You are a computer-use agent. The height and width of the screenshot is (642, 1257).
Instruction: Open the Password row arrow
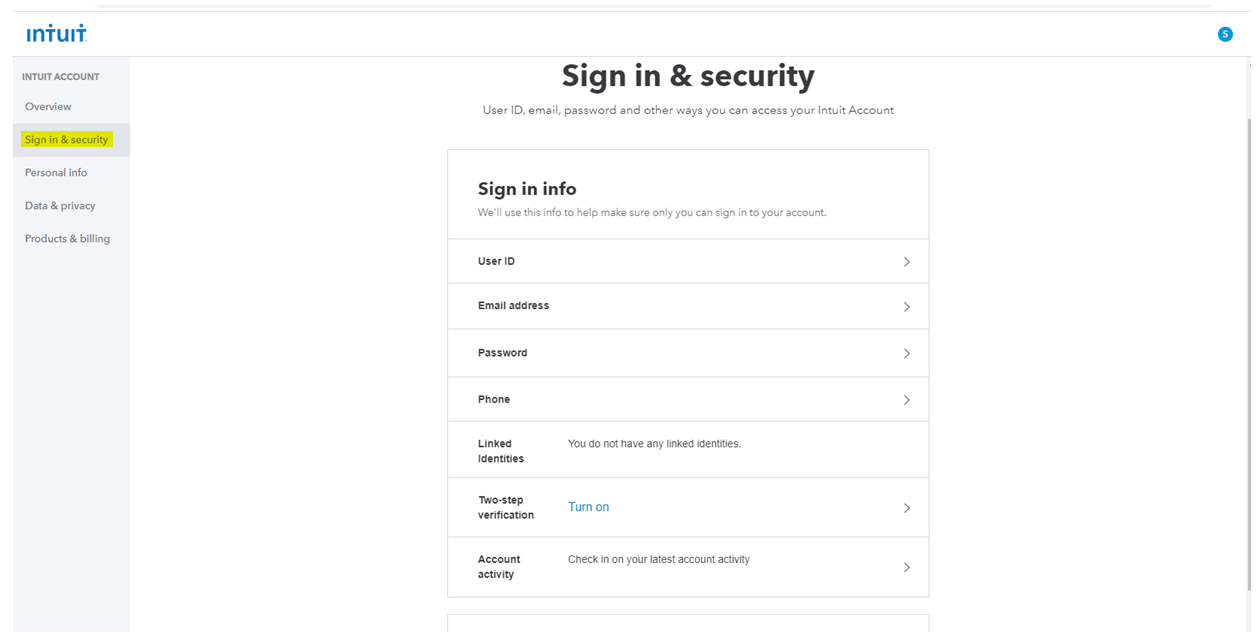tap(907, 354)
